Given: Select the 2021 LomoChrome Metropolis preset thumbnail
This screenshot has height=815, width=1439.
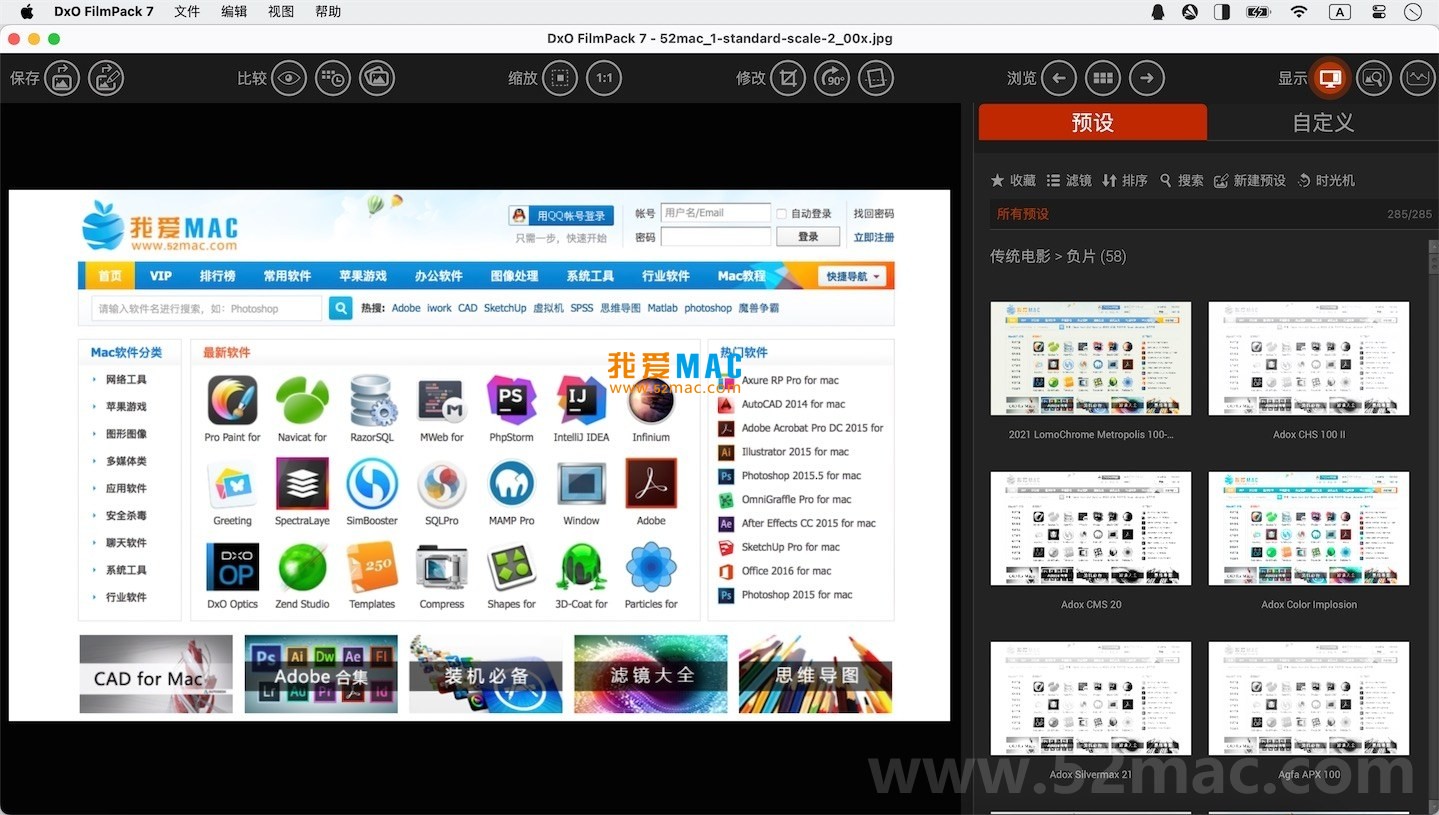Looking at the screenshot, I should pyautogui.click(x=1091, y=358).
